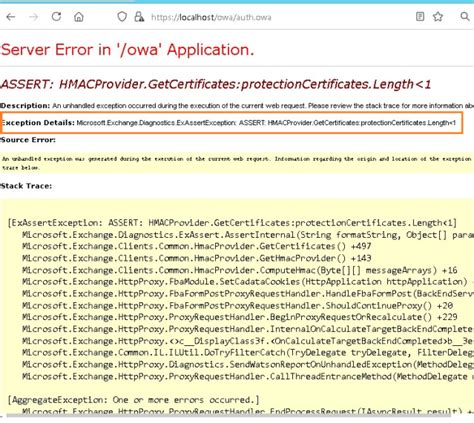Click the localhost/owa/auth.owa address field
Viewport: 474px width, 423px height.
[211, 17]
